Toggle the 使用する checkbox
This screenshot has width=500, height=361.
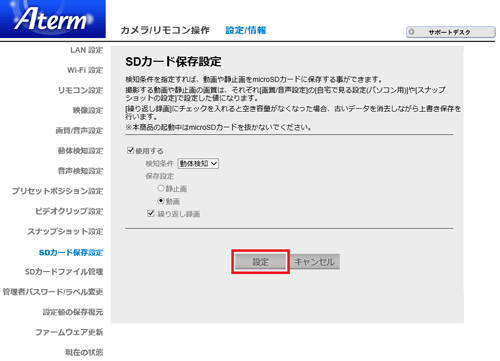click(x=131, y=150)
